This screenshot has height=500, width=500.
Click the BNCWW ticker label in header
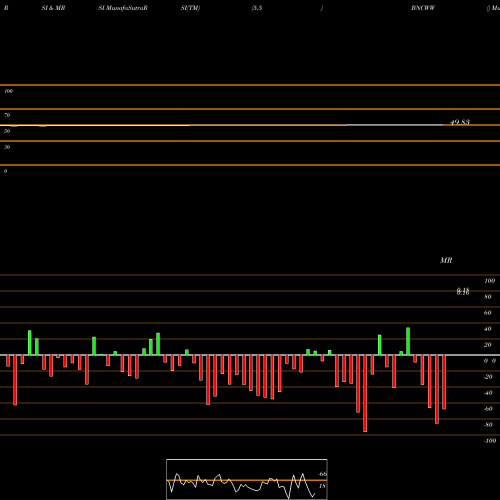click(x=423, y=8)
